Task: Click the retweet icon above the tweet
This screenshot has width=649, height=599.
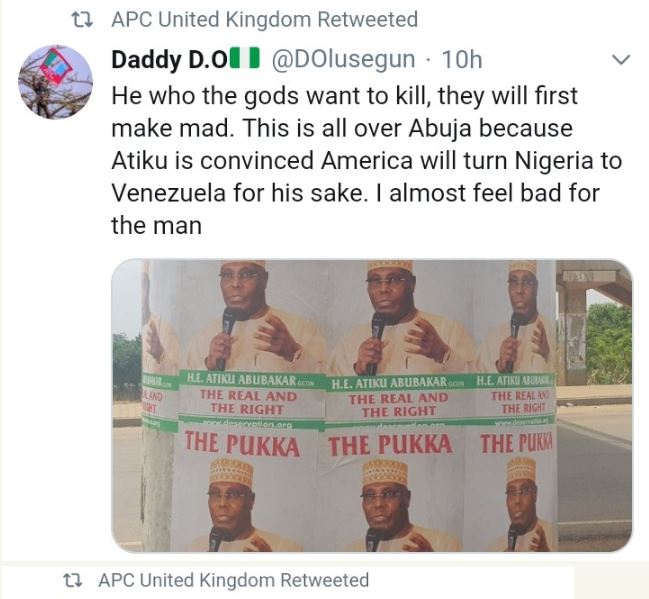Action: coord(85,20)
